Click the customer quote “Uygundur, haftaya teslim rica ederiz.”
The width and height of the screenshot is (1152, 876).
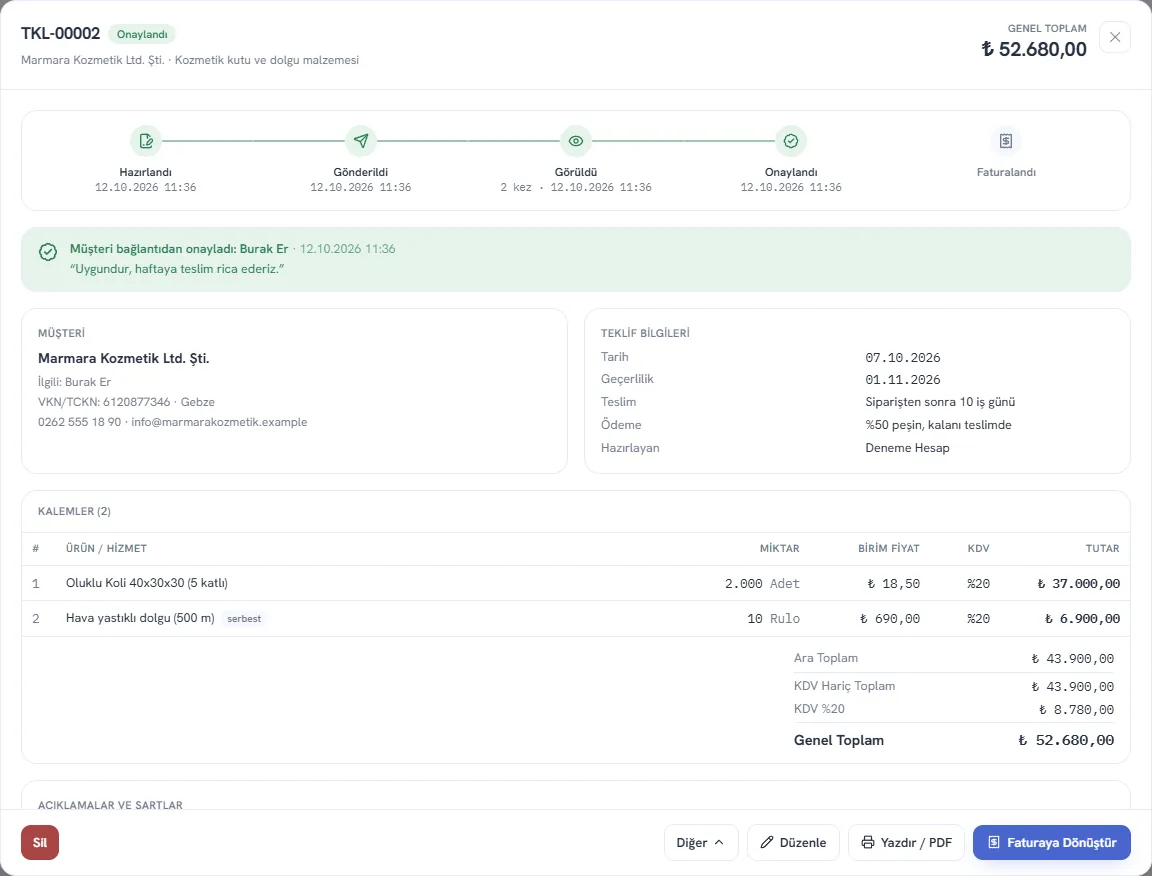[x=177, y=269]
